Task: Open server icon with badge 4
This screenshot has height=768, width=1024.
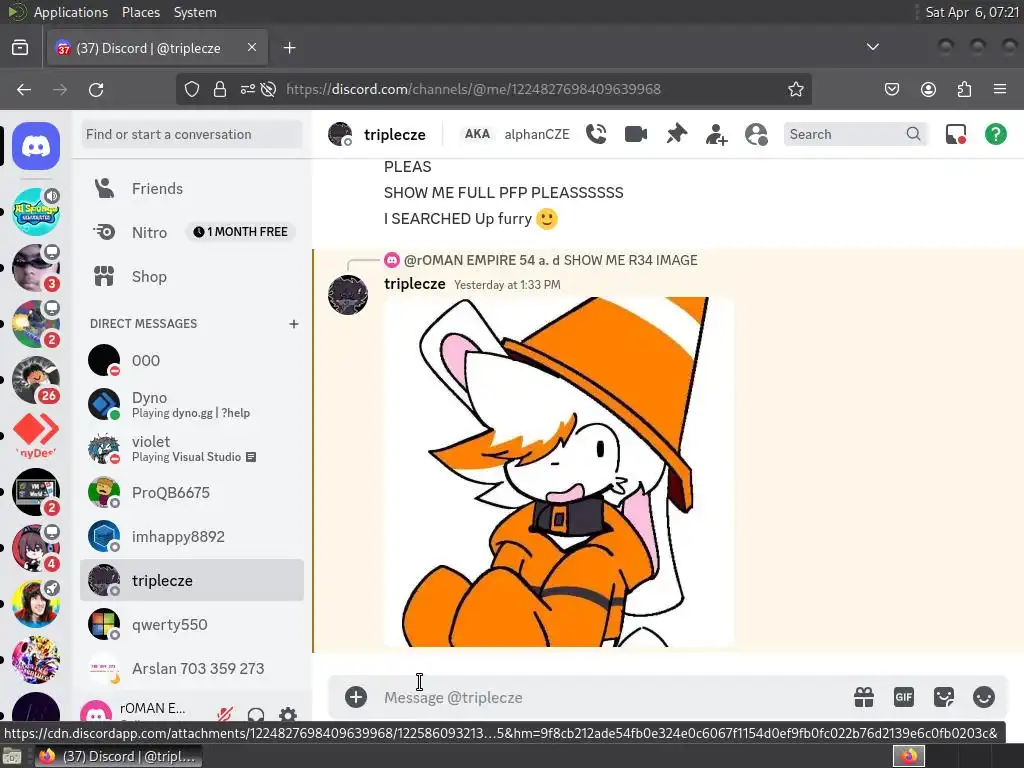Action: click(x=36, y=547)
